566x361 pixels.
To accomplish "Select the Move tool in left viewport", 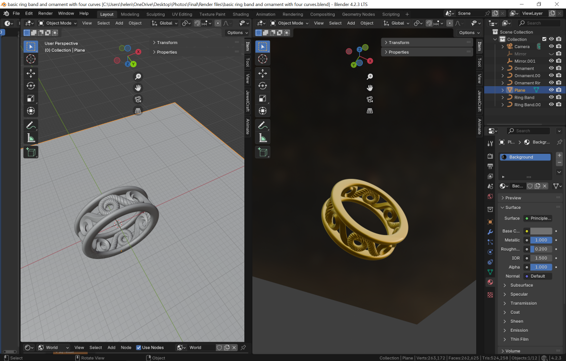I will [x=31, y=73].
